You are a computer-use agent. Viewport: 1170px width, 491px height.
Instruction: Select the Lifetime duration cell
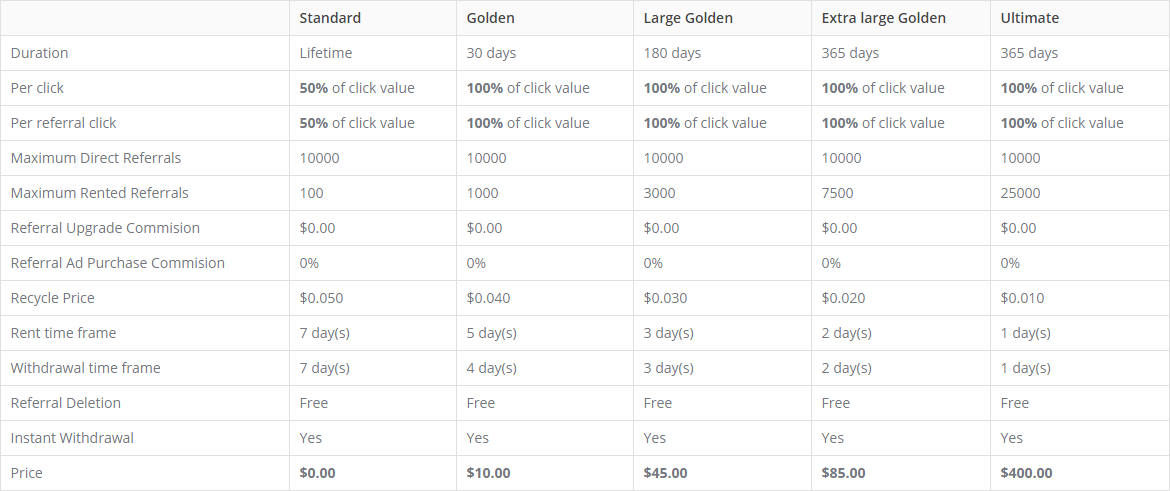pos(325,53)
